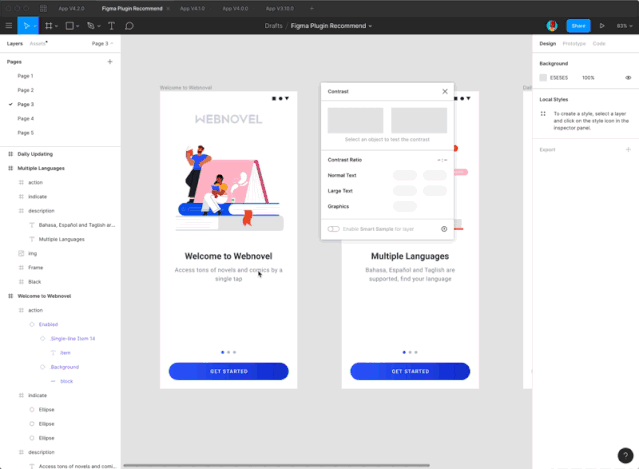Switch to the Design tab
This screenshot has height=469, width=639.
547,44
